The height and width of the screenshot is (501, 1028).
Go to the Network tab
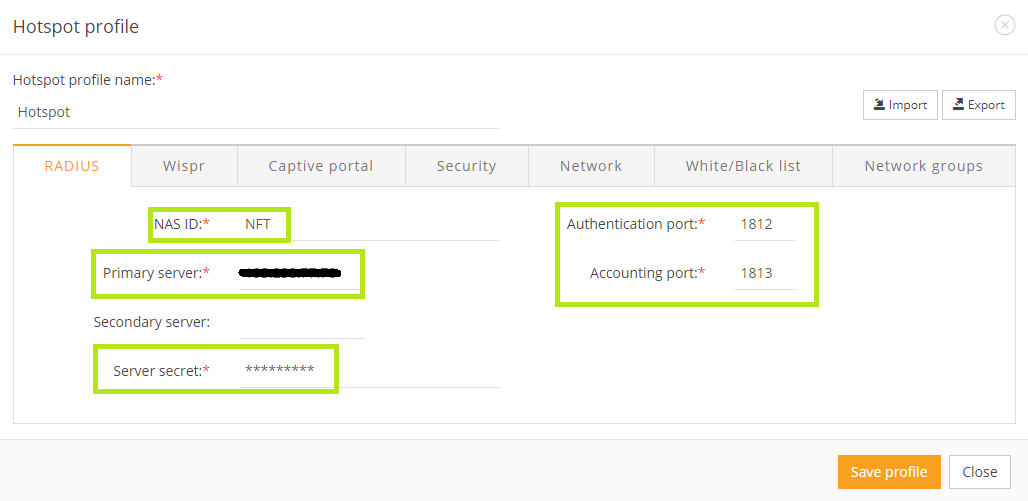pos(591,166)
